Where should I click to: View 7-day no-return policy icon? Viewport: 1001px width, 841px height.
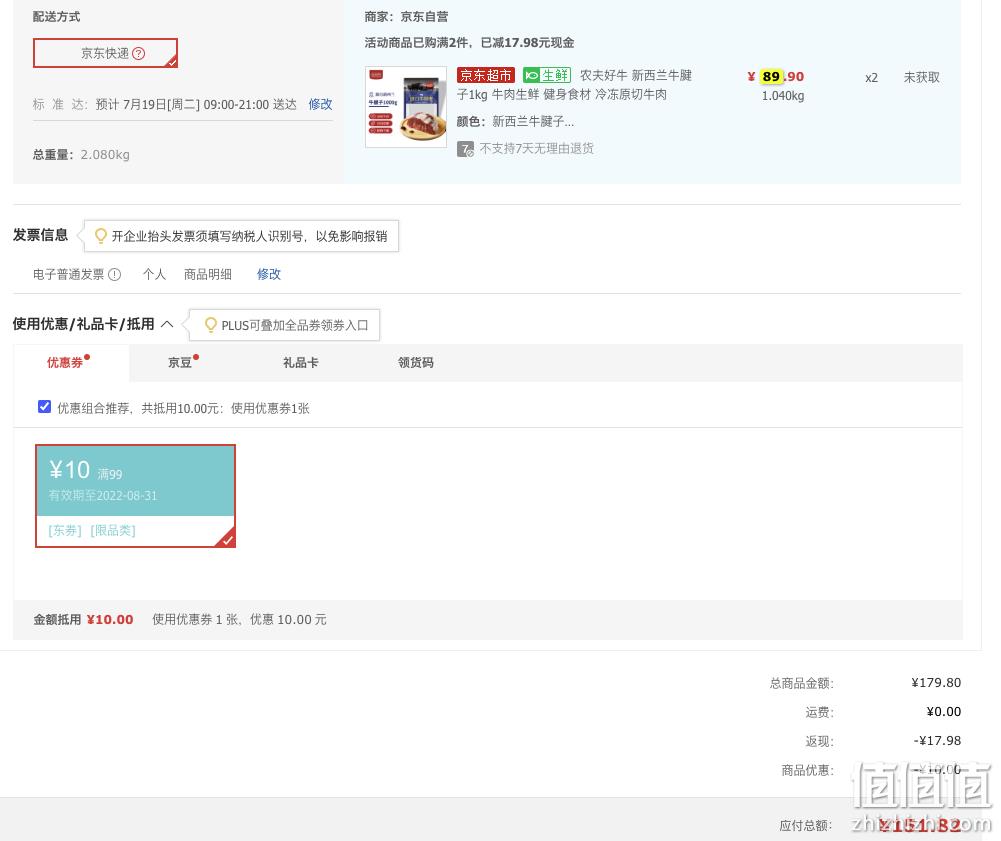coord(465,149)
